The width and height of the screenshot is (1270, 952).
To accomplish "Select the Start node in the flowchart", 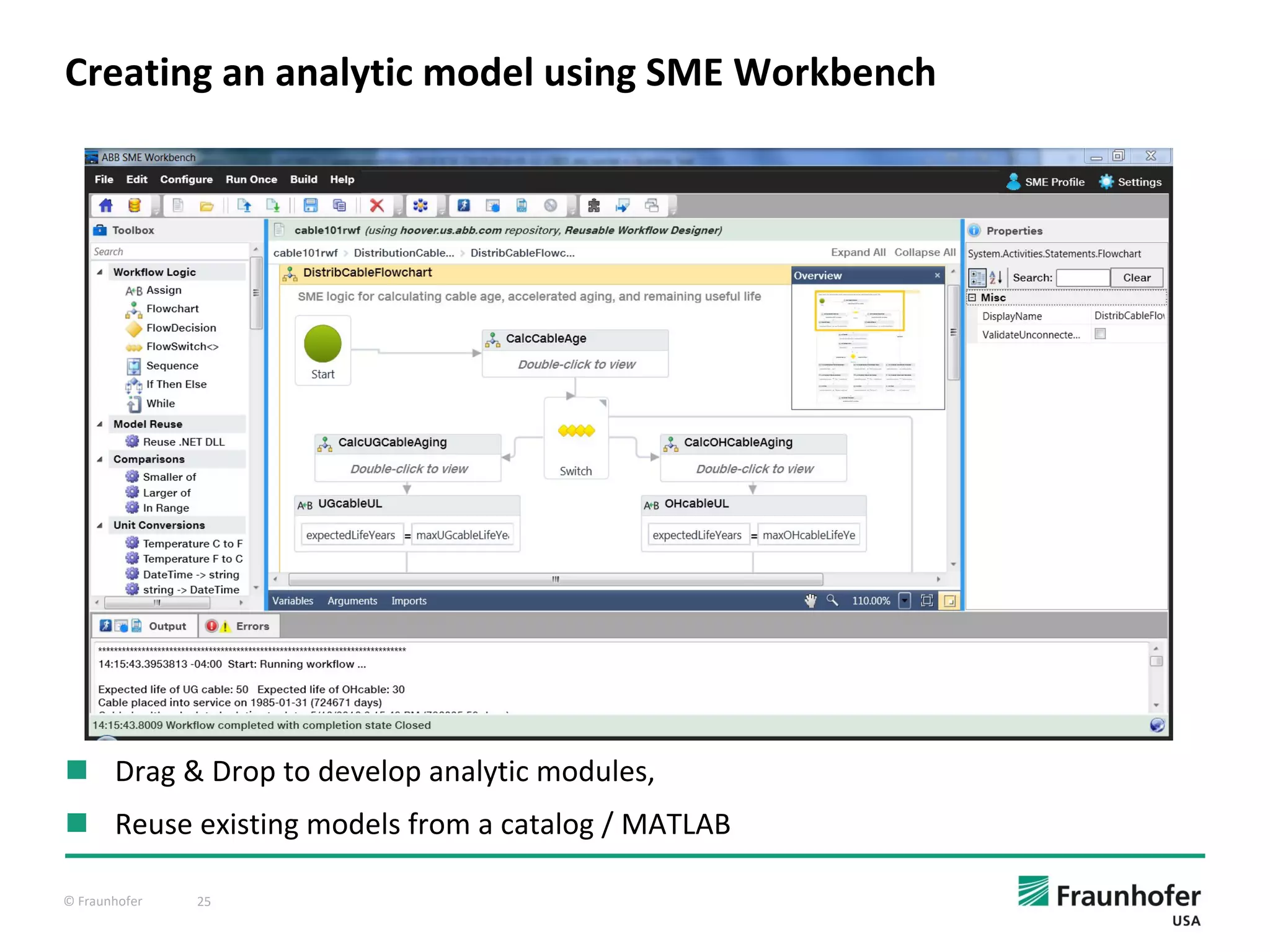I will pos(322,351).
